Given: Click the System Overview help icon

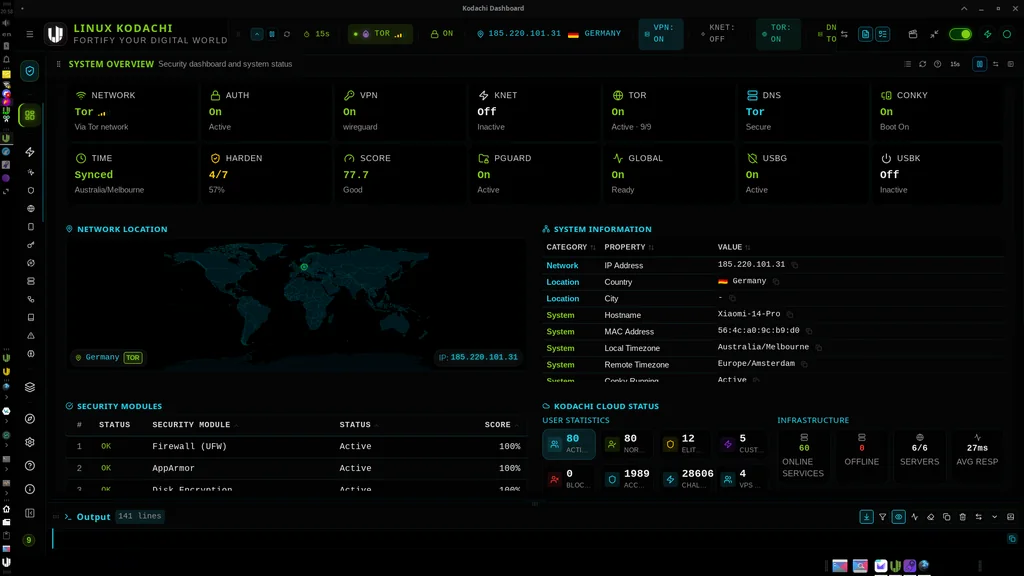Looking at the screenshot, I should coord(937,64).
